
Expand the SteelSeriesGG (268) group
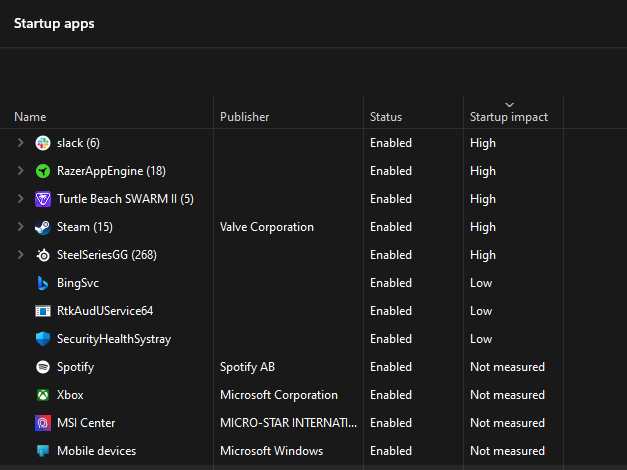coord(20,255)
